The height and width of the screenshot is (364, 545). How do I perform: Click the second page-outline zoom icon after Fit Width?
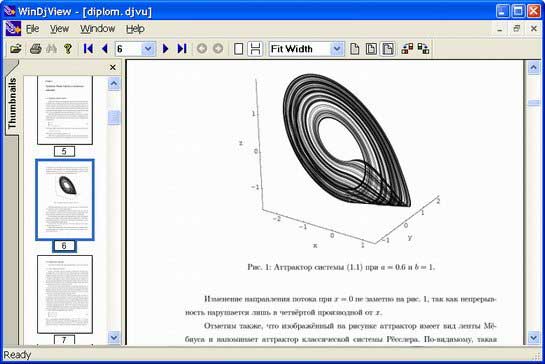click(371, 49)
